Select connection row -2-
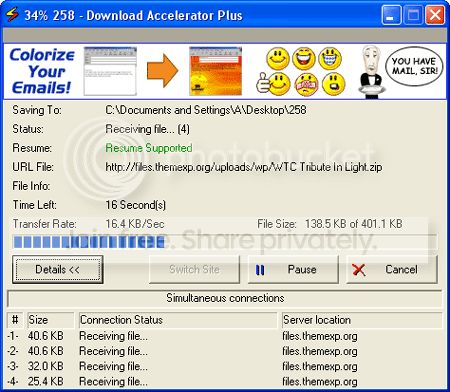Screen dimensions: 450x392 click(x=225, y=351)
